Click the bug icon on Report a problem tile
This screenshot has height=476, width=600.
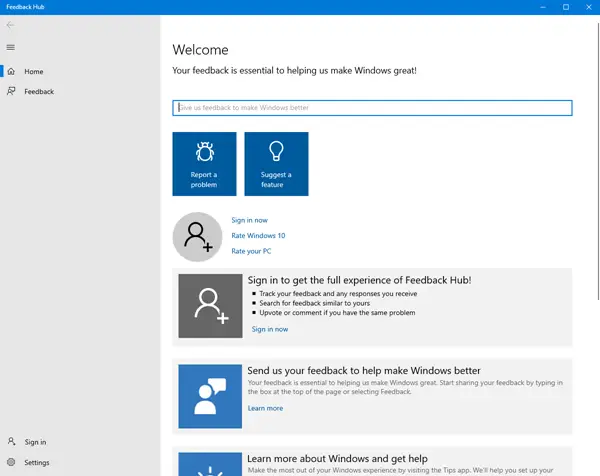[x=205, y=152]
